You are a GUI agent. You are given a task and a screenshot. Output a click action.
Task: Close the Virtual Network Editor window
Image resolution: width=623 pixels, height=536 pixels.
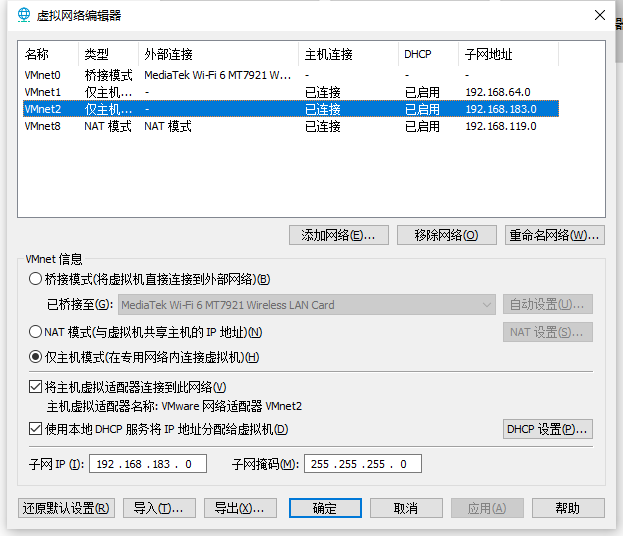(x=600, y=15)
